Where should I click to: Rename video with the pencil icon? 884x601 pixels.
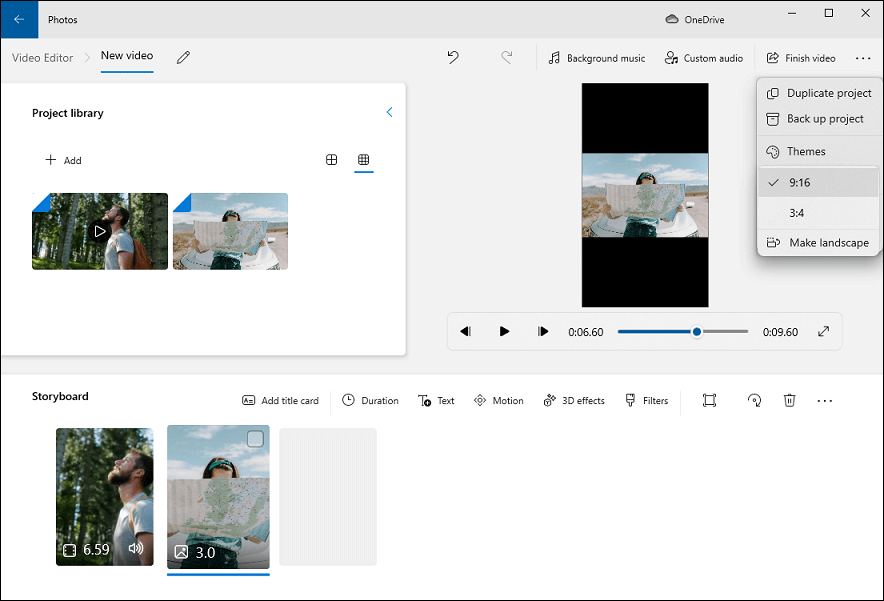click(x=183, y=58)
